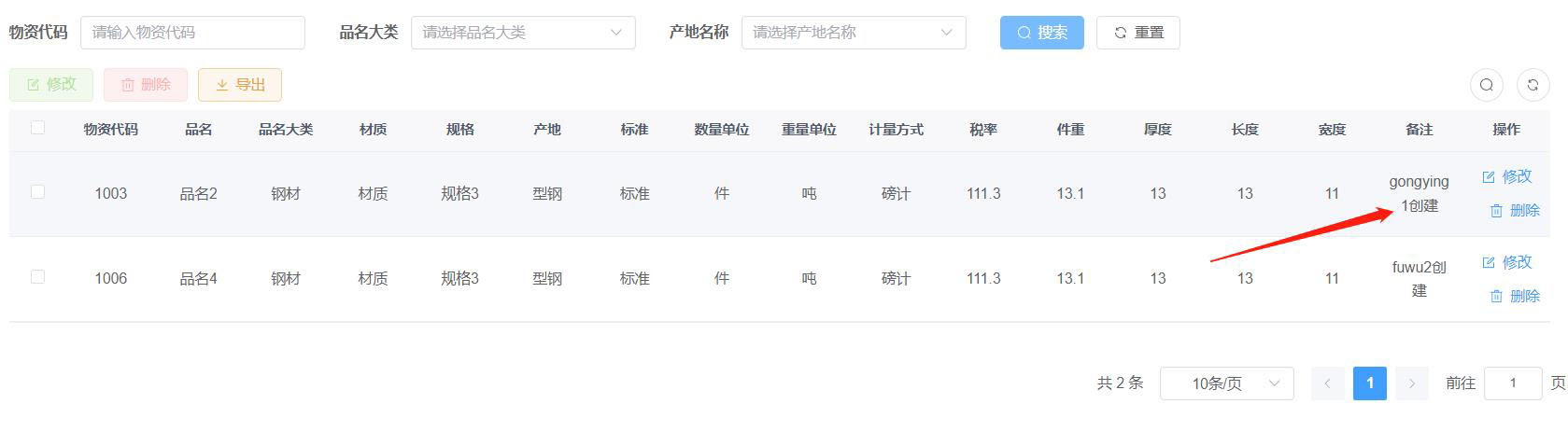
Task: Go to previous page arrow
Action: 1327,383
